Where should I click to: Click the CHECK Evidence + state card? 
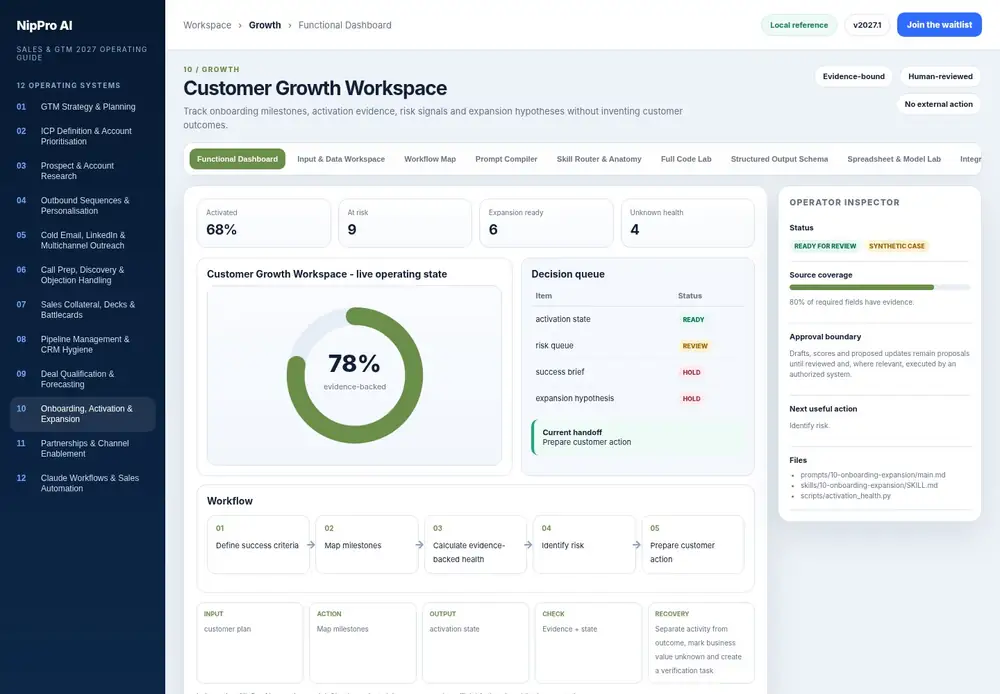(588, 643)
